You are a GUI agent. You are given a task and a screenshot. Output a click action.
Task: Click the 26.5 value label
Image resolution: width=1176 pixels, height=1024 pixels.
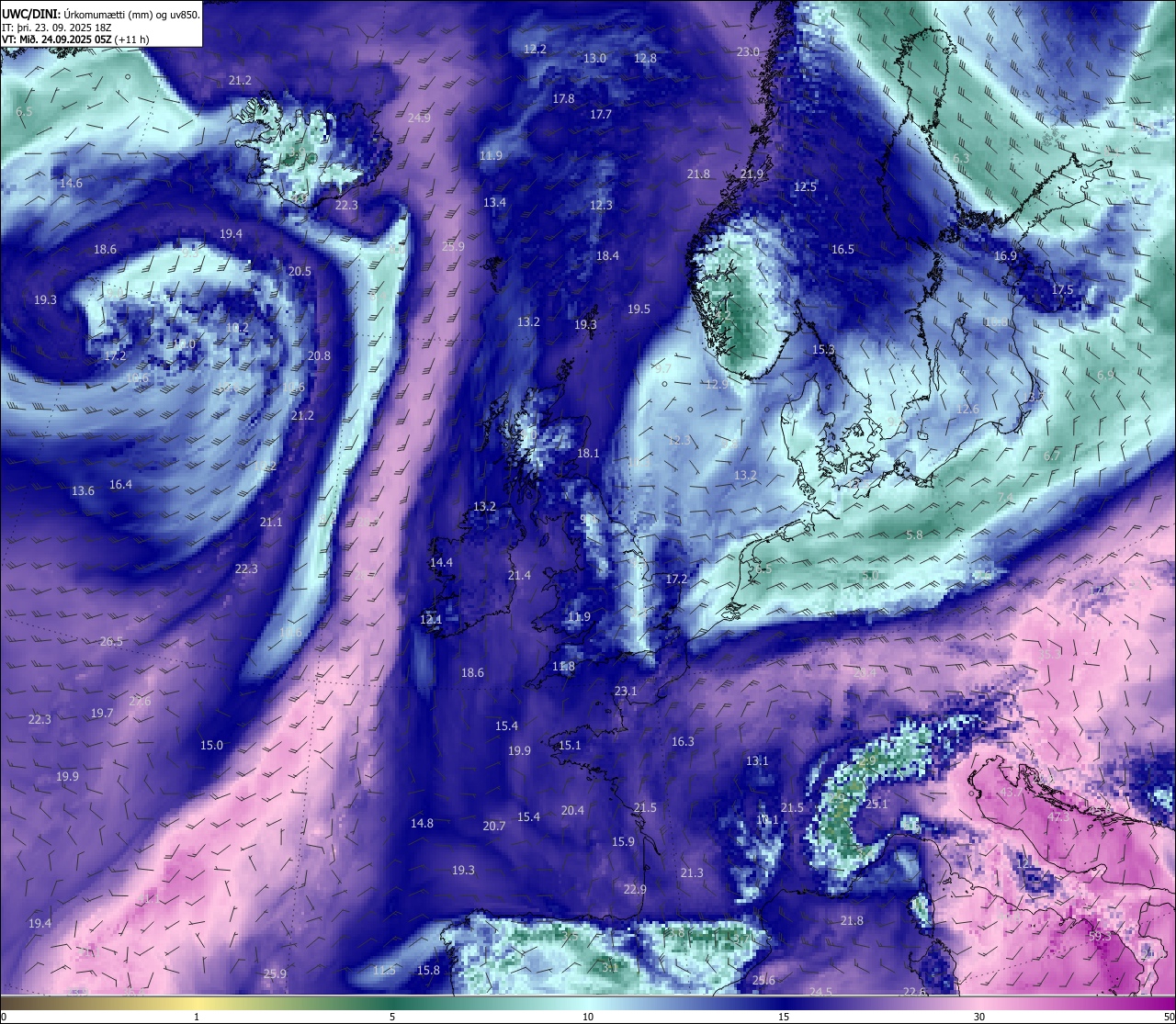click(111, 641)
